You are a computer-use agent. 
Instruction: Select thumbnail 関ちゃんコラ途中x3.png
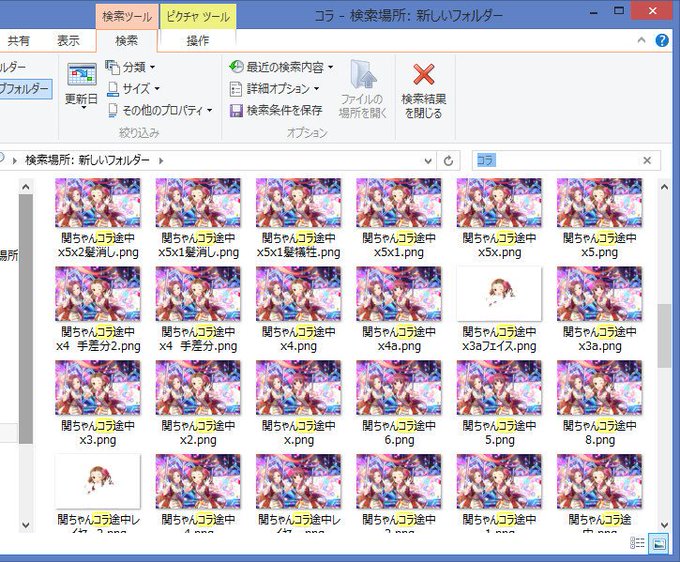98,387
